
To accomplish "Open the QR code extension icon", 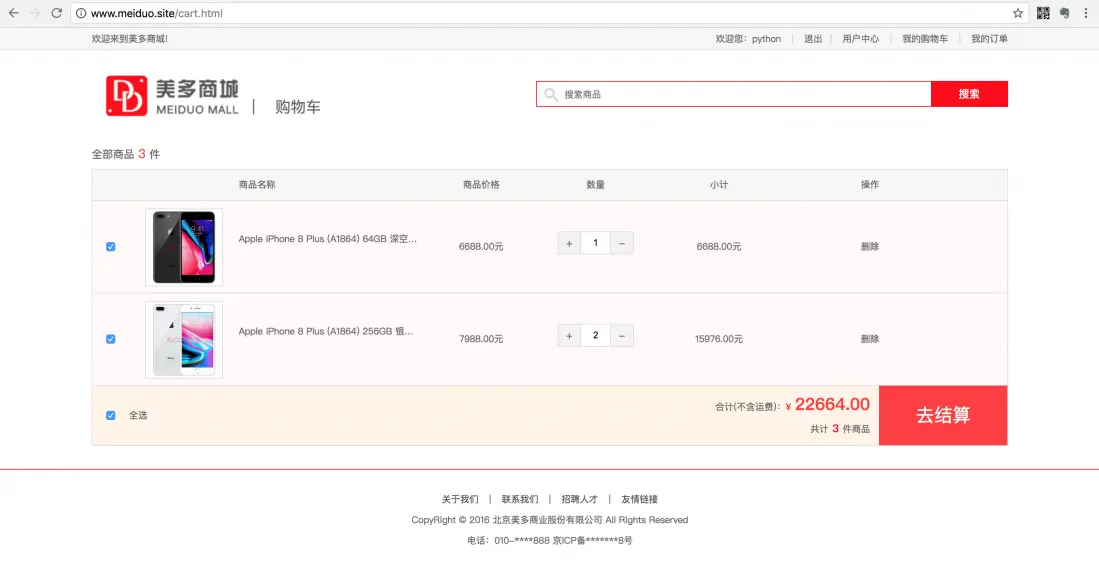I will tap(1043, 13).
